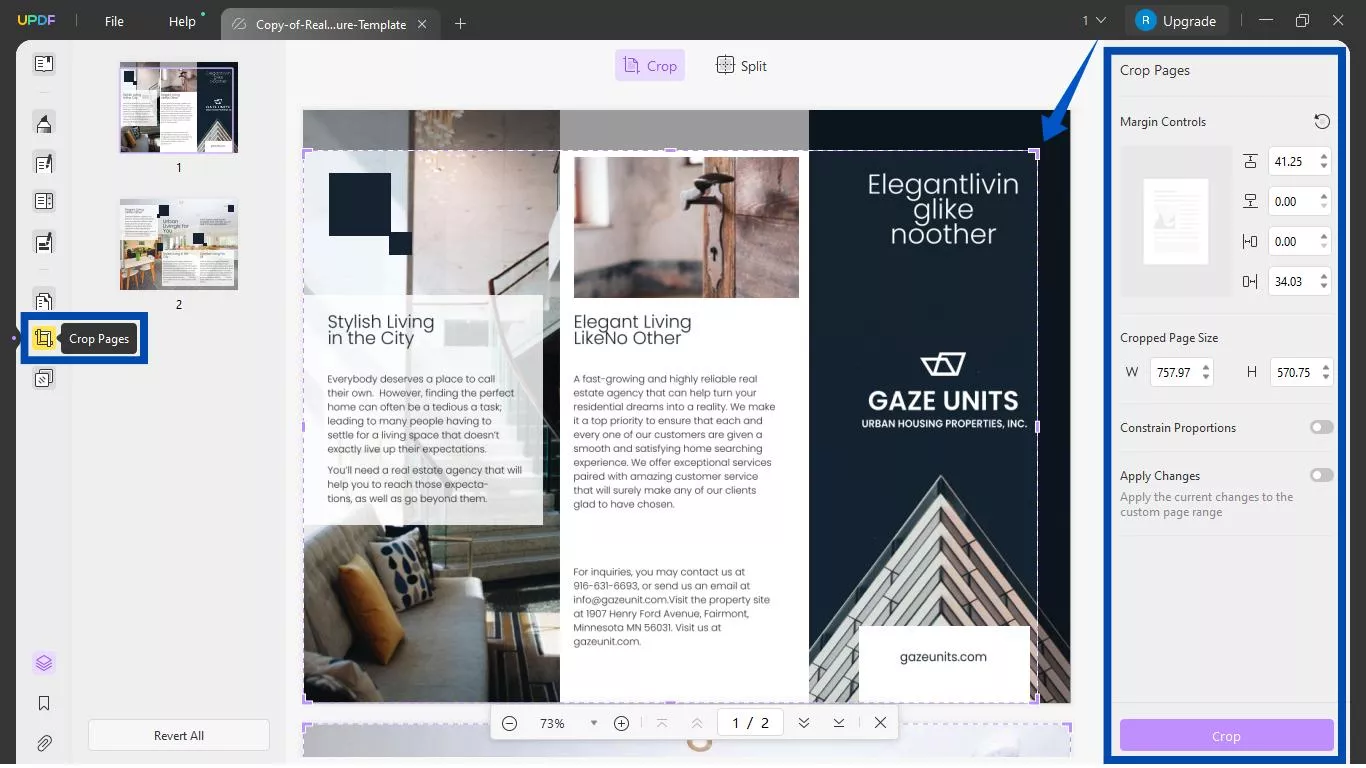Reset margin controls with the revert icon
The height and width of the screenshot is (768, 1366).
pos(1322,121)
